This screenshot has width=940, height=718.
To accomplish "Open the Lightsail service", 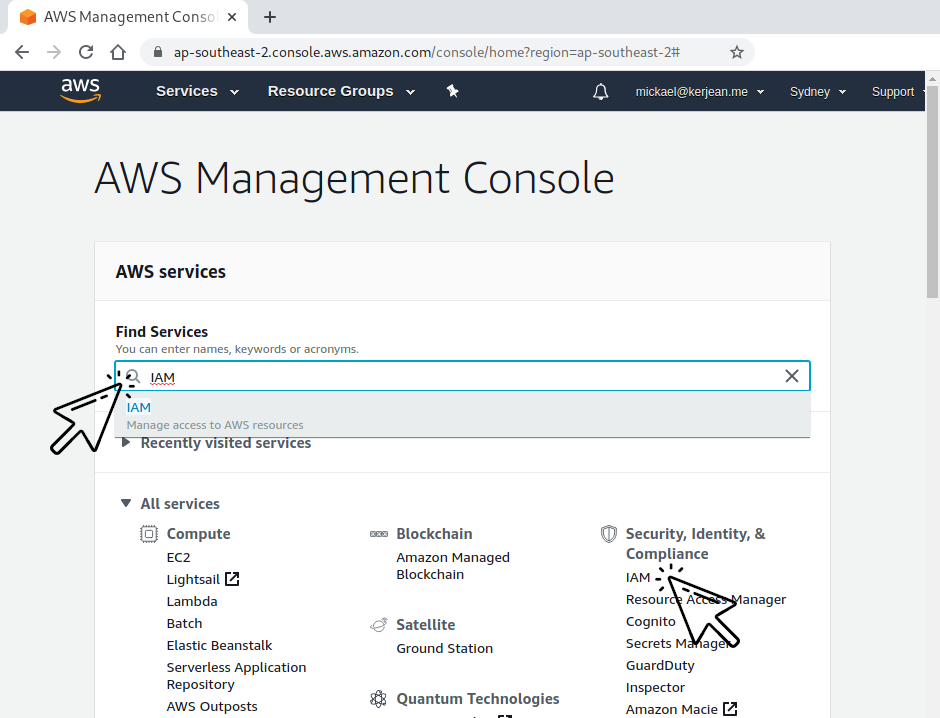I will (x=193, y=580).
